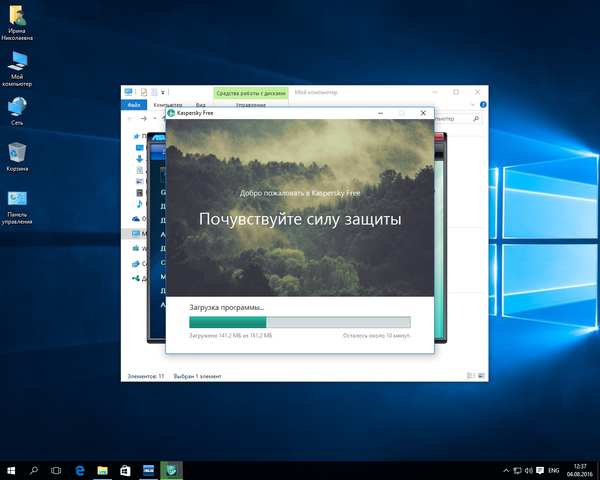Go back in Explorer navigation
600x480 pixels.
tap(130, 119)
